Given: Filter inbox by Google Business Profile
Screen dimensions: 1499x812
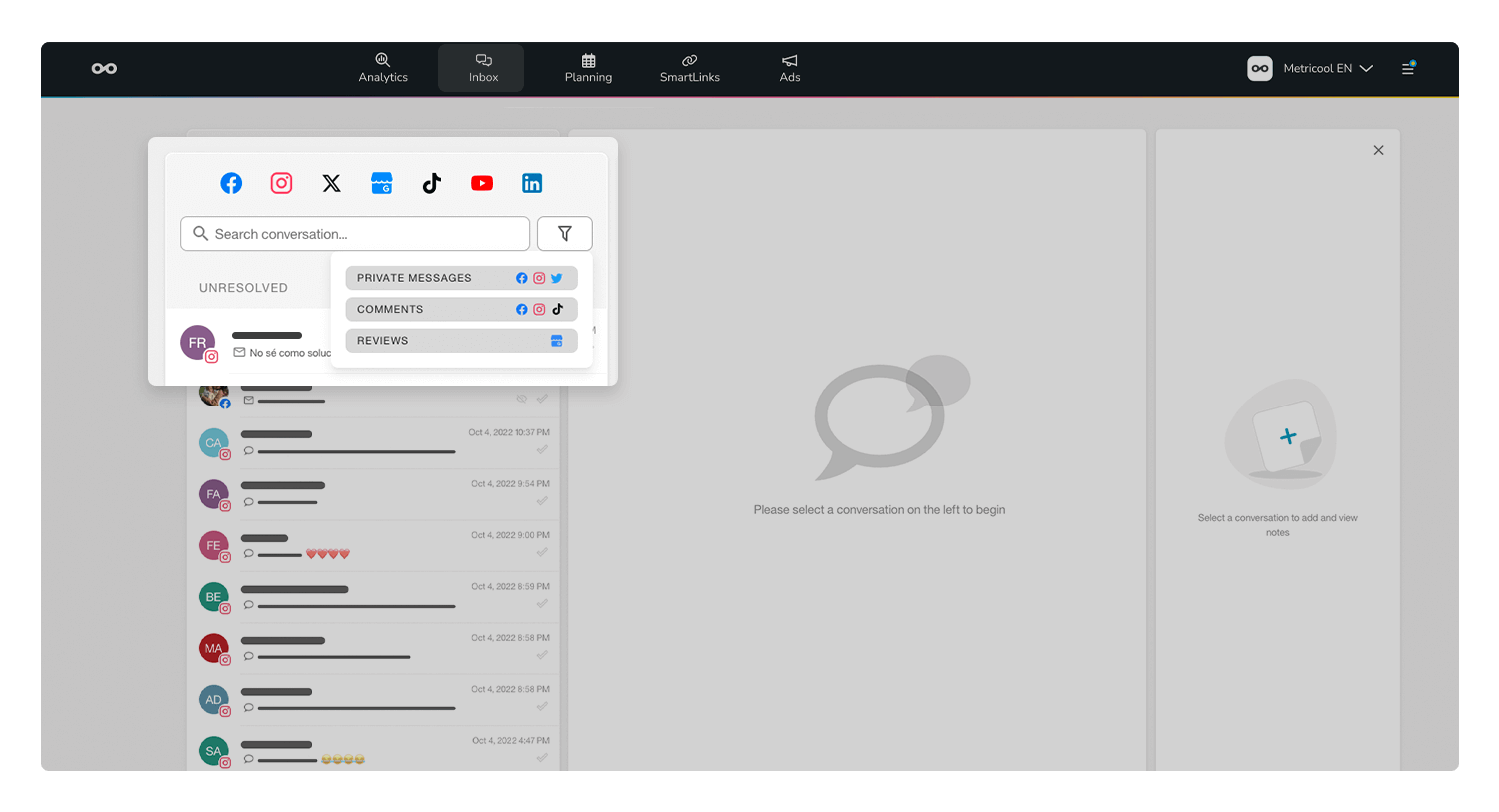Looking at the screenshot, I should [382, 183].
